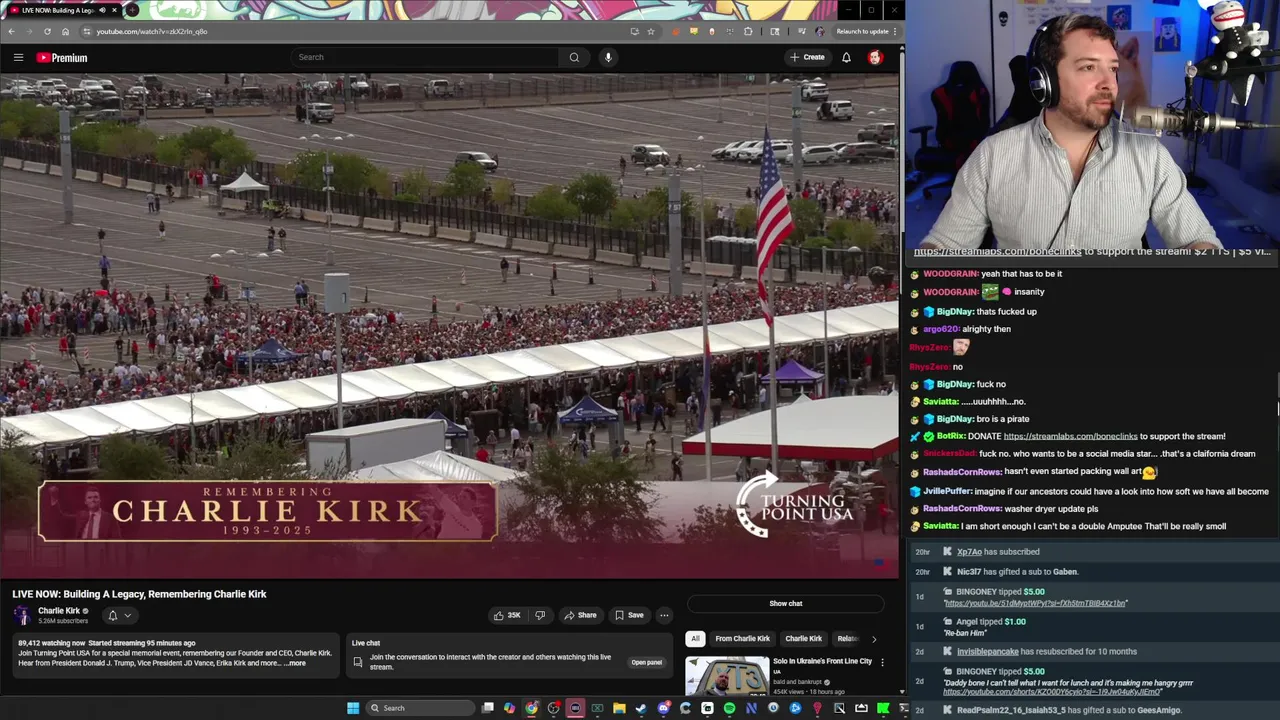The width and height of the screenshot is (1280, 720).
Task: Open Solo In Ukraine's Front Line City thumbnail
Action: click(727, 676)
